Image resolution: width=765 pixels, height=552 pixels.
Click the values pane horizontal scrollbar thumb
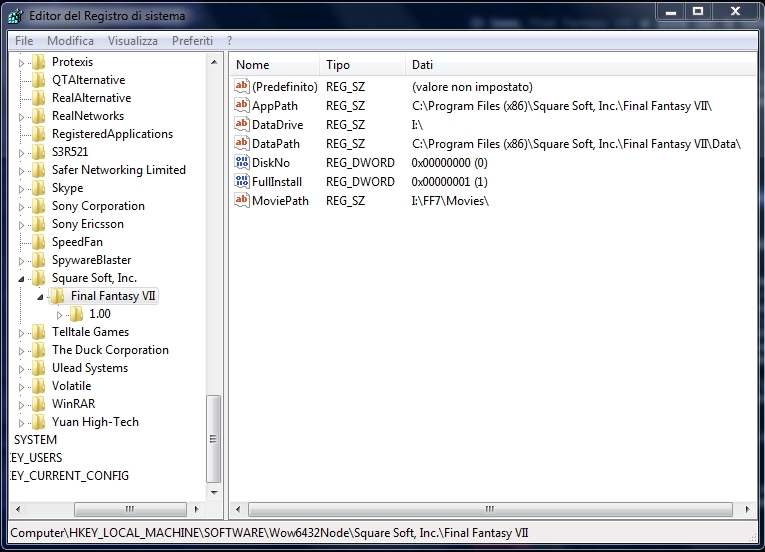click(490, 509)
